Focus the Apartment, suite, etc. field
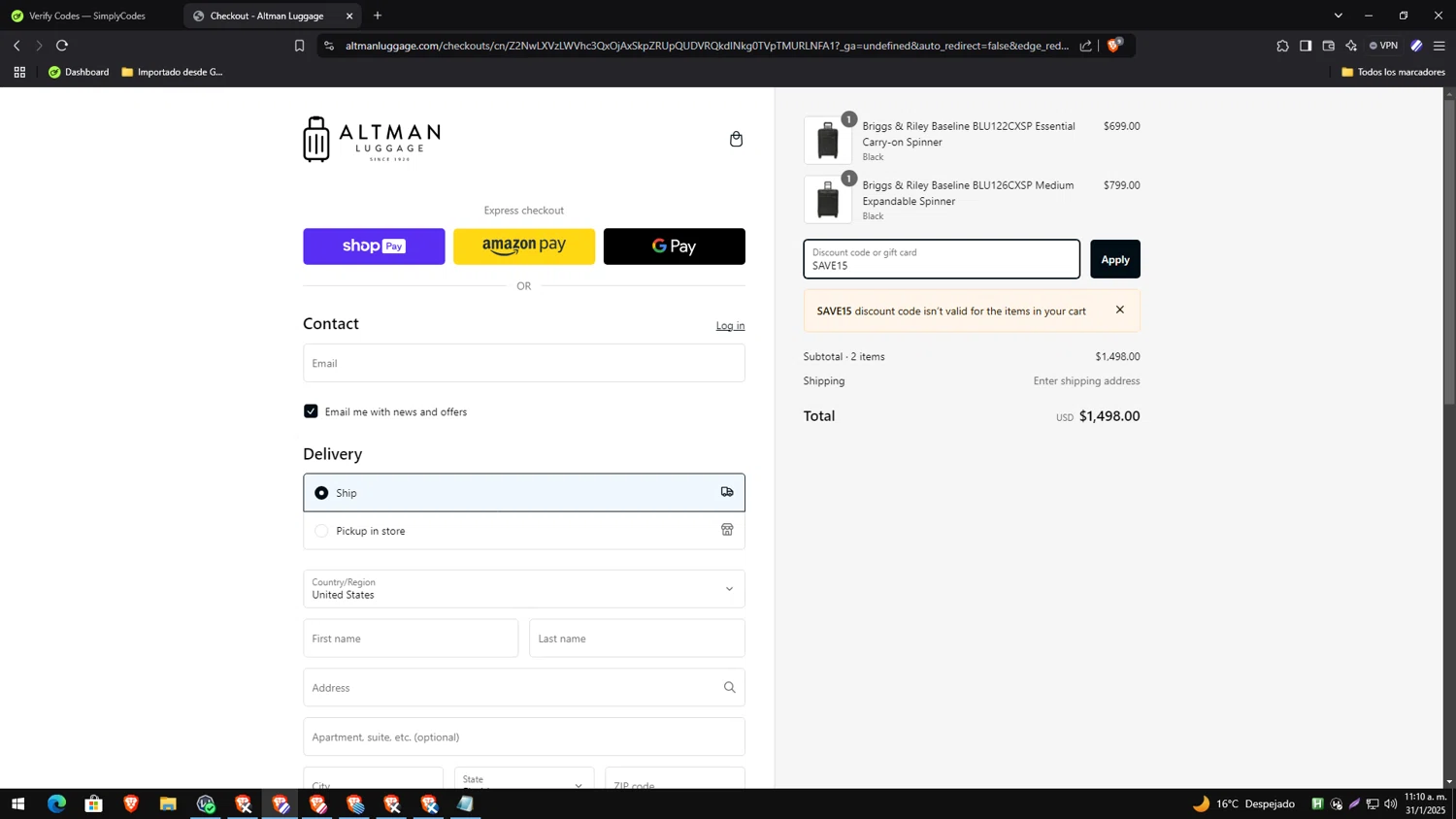This screenshot has height=819, width=1456. tap(524, 737)
